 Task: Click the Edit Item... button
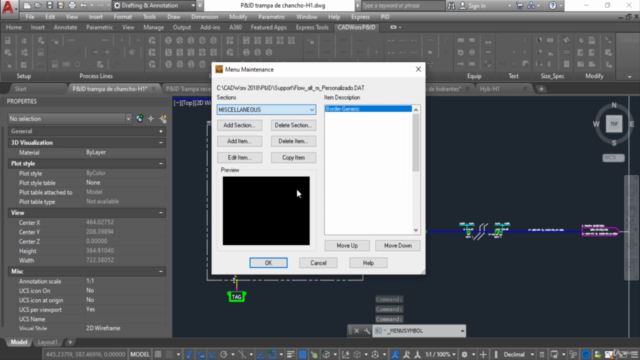coord(239,158)
